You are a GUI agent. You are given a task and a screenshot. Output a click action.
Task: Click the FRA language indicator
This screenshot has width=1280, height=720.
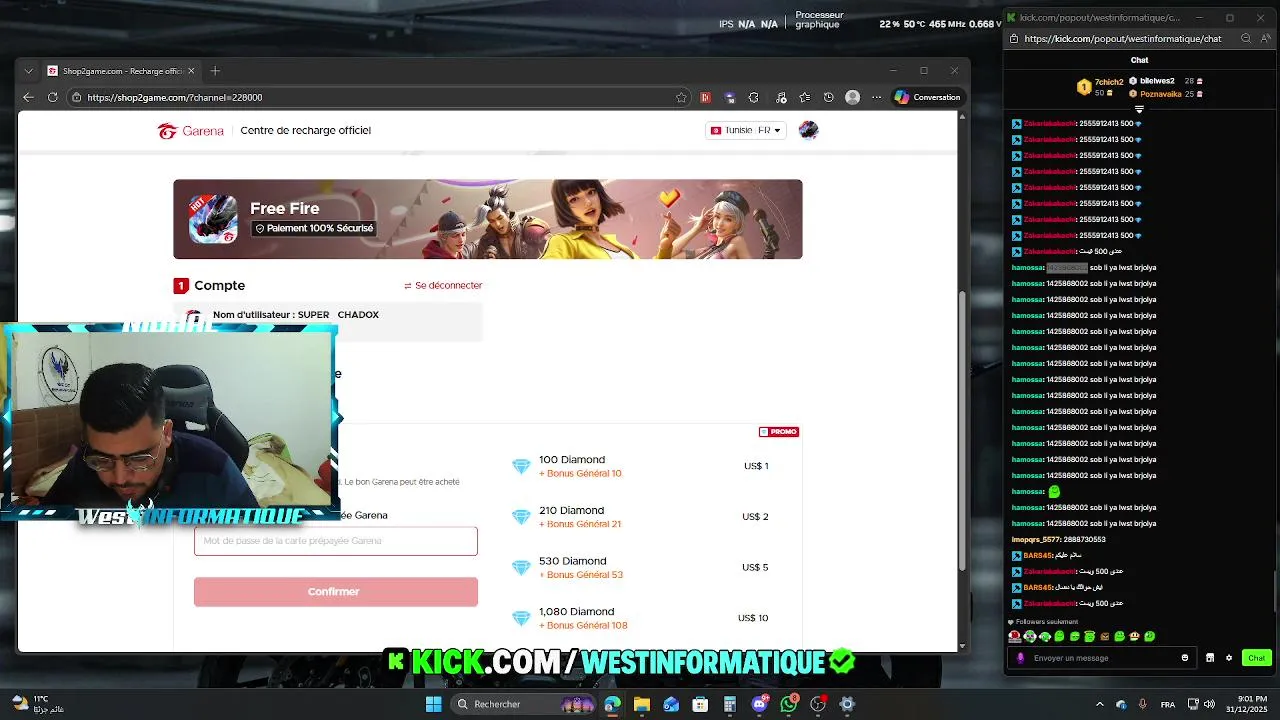pos(1167,705)
